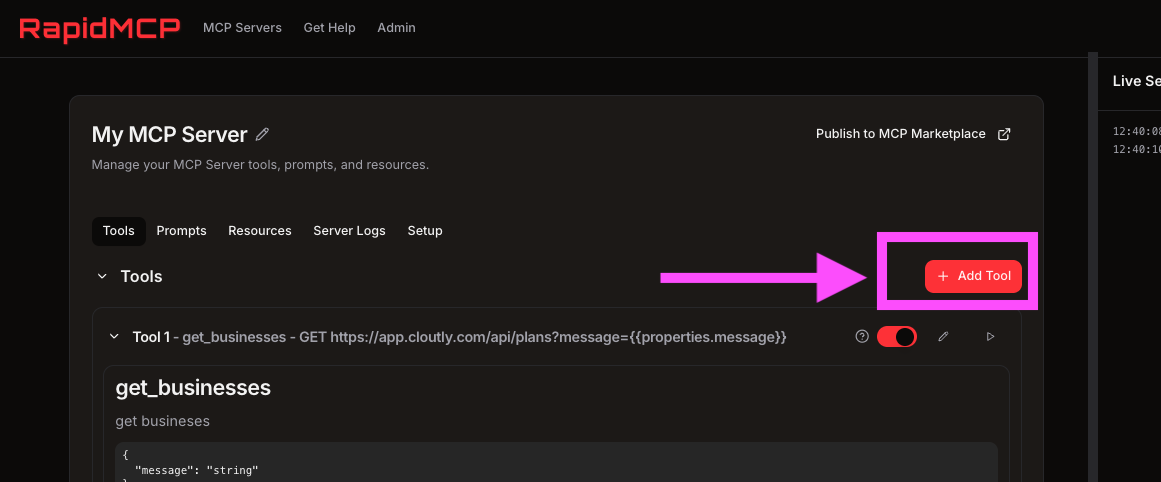Viewport: 1161px width, 482px height.
Task: Click the 'Manage your MCP Server tools' subtitle
Action: tap(261, 164)
